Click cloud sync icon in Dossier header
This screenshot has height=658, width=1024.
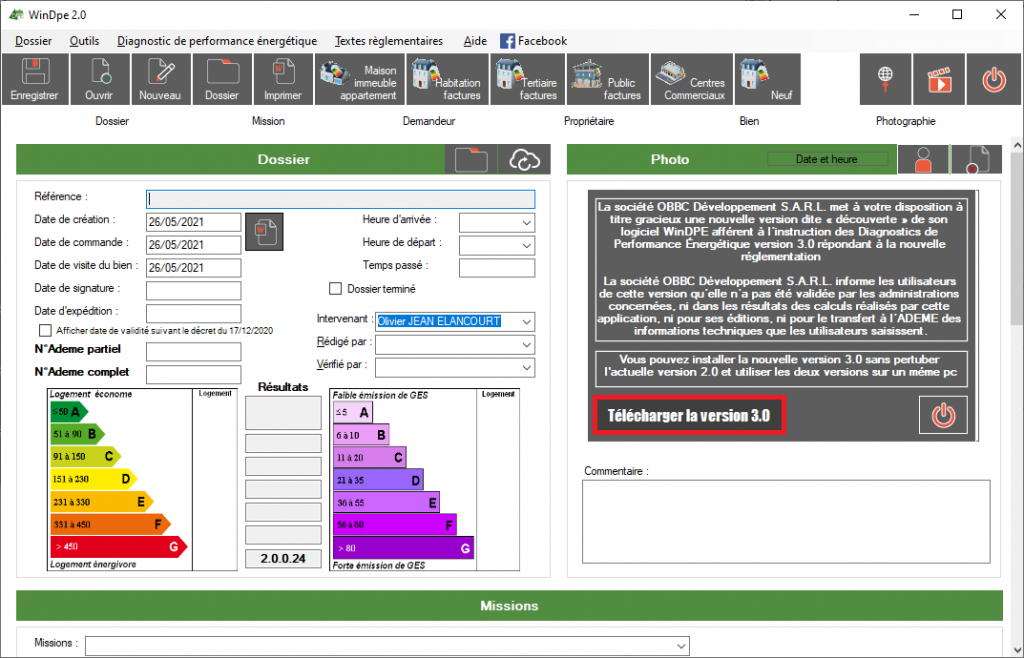524,159
